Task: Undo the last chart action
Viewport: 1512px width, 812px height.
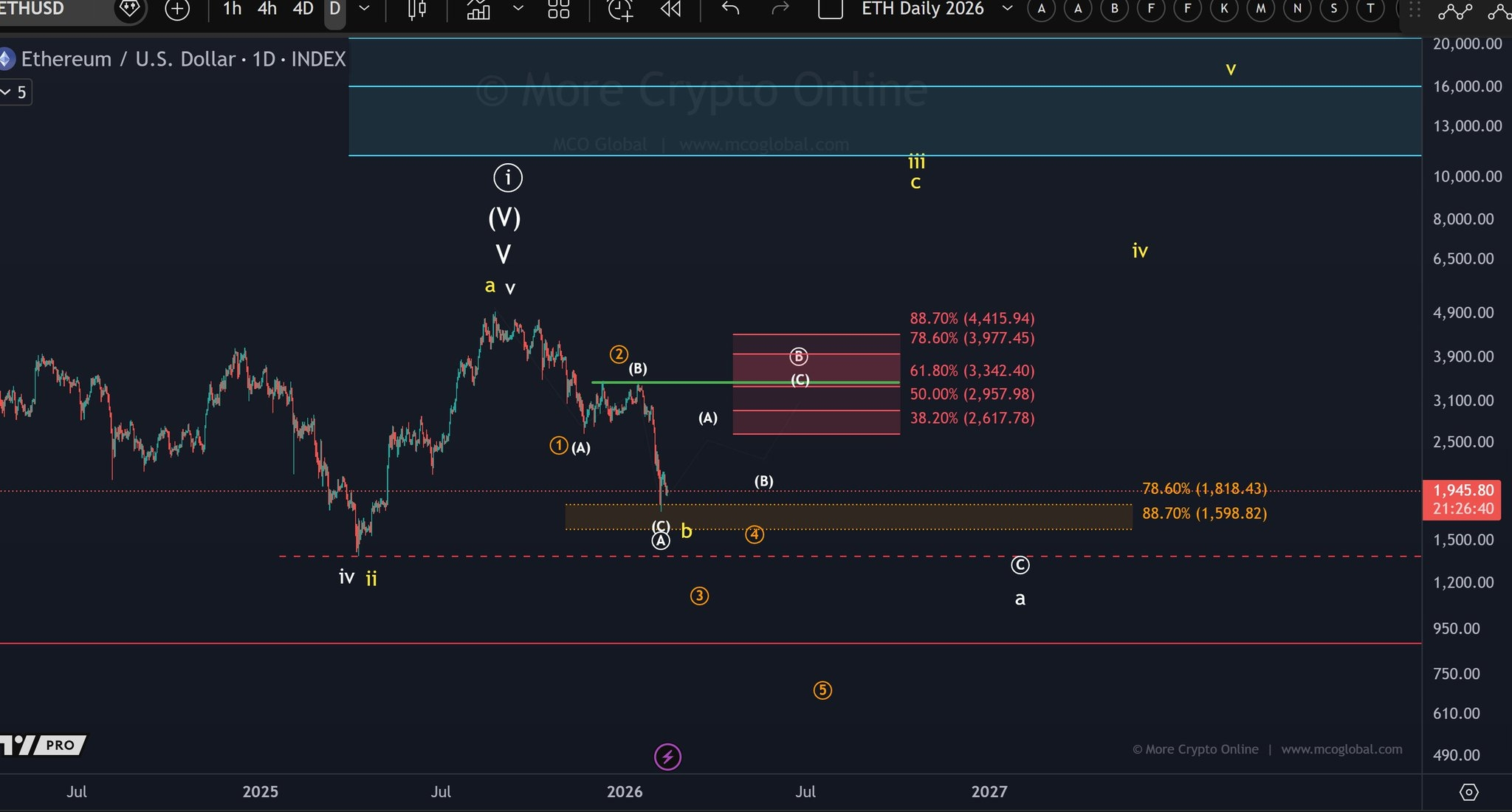Action: pyautogui.click(x=730, y=10)
